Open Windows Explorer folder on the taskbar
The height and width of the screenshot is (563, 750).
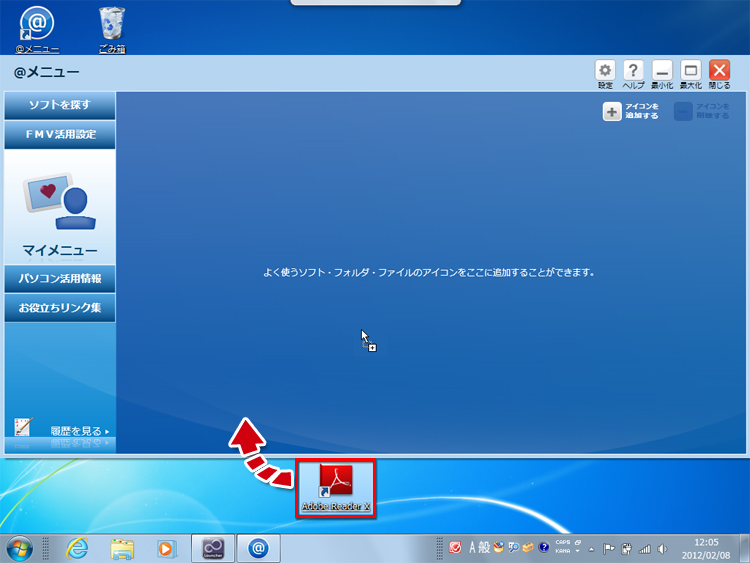(x=122, y=549)
